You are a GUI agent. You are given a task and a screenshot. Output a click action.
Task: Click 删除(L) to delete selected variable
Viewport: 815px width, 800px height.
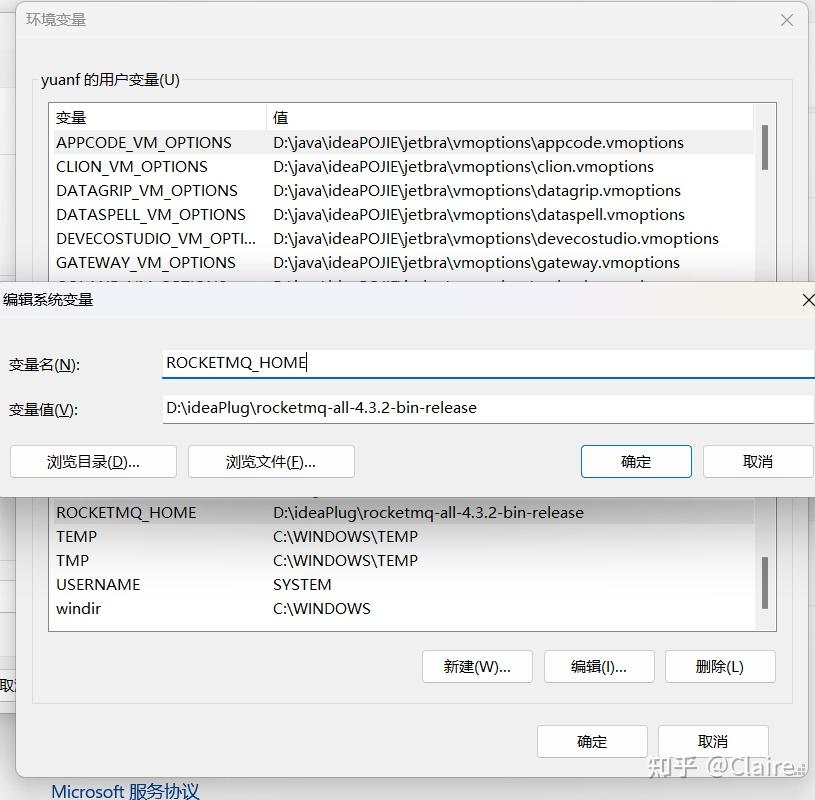(720, 666)
